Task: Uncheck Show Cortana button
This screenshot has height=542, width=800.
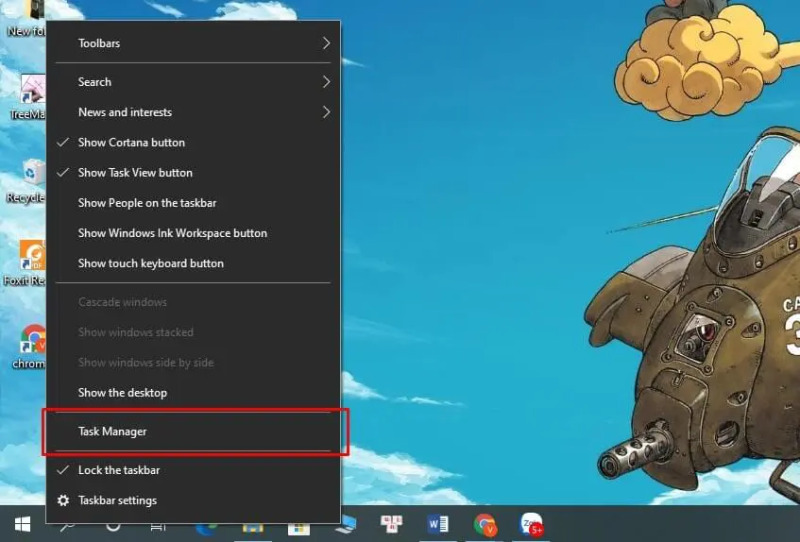Action: (193, 142)
